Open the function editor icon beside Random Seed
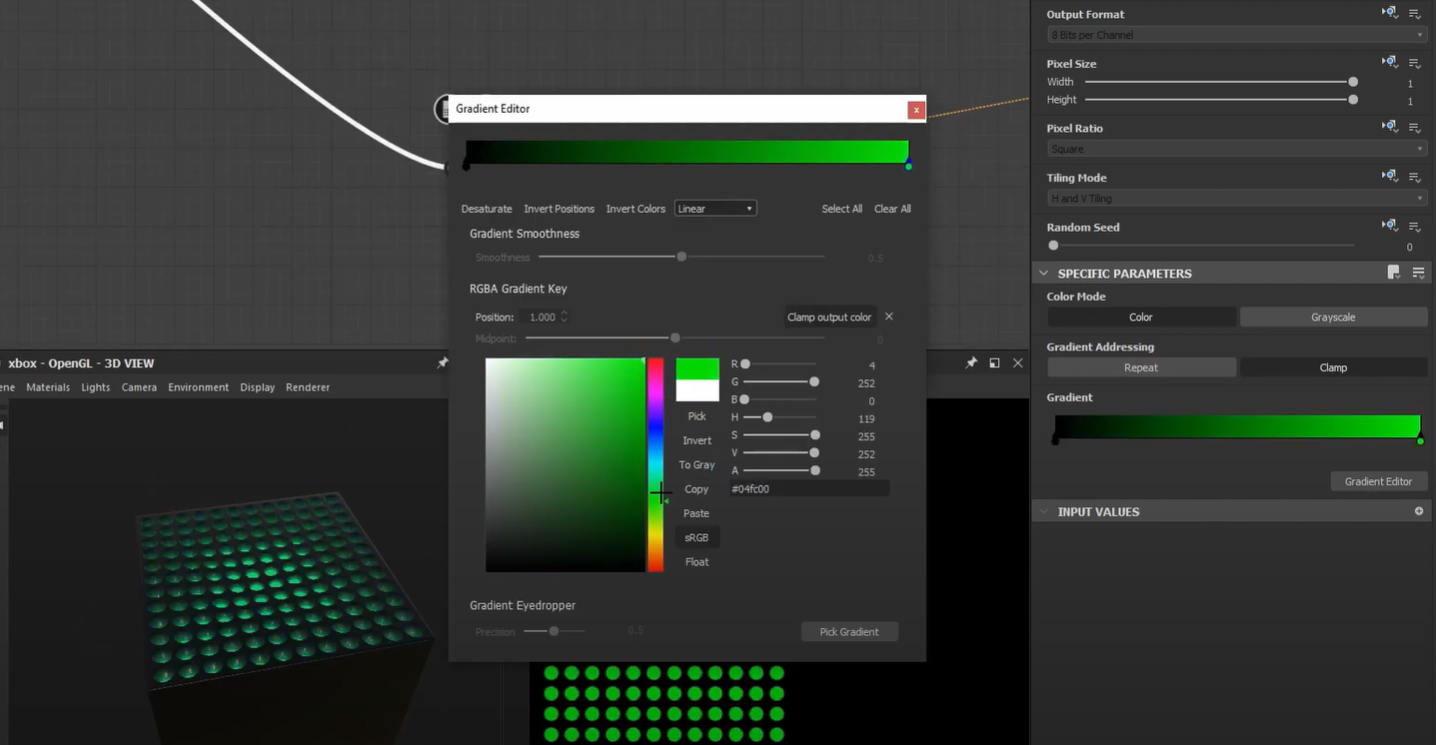Viewport: 1436px width, 745px height. 1389,225
